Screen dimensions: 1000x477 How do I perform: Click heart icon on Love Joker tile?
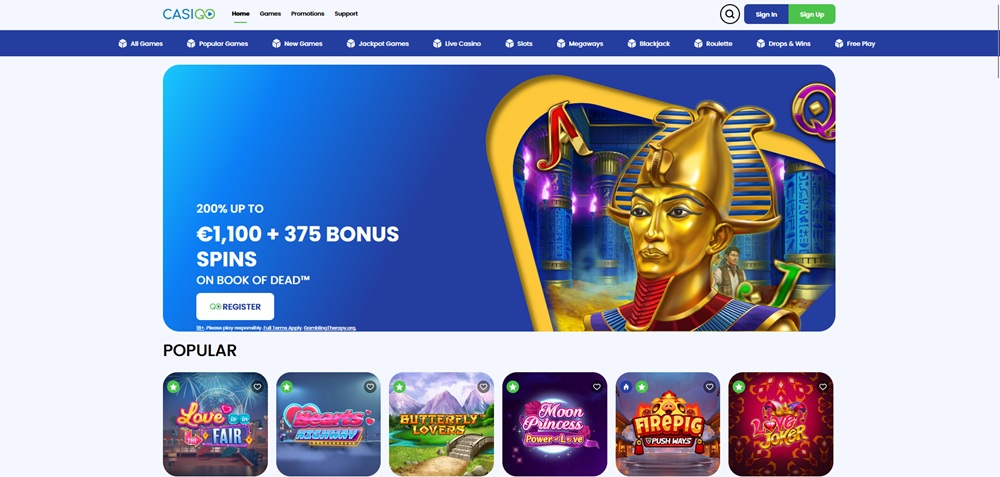pyautogui.click(x=823, y=386)
